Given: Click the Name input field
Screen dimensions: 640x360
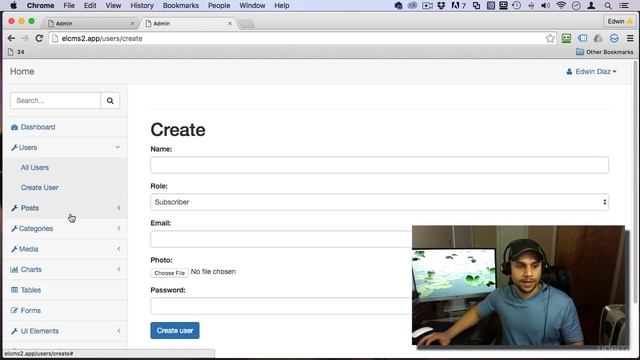Looking at the screenshot, I should coord(379,165).
